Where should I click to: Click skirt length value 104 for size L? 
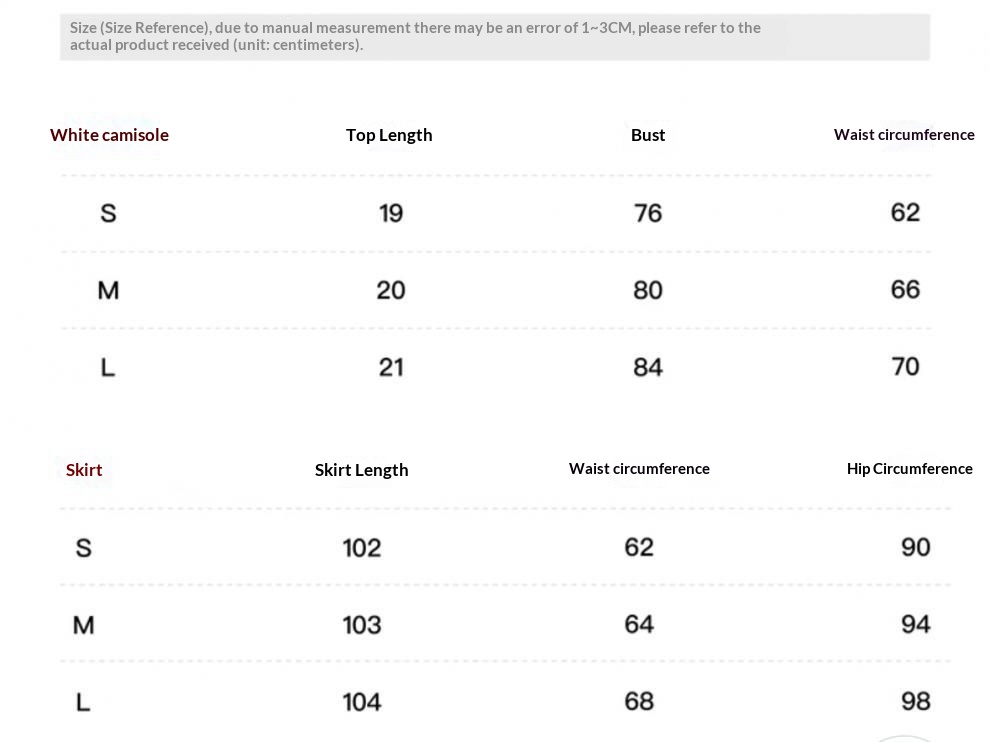(x=362, y=702)
